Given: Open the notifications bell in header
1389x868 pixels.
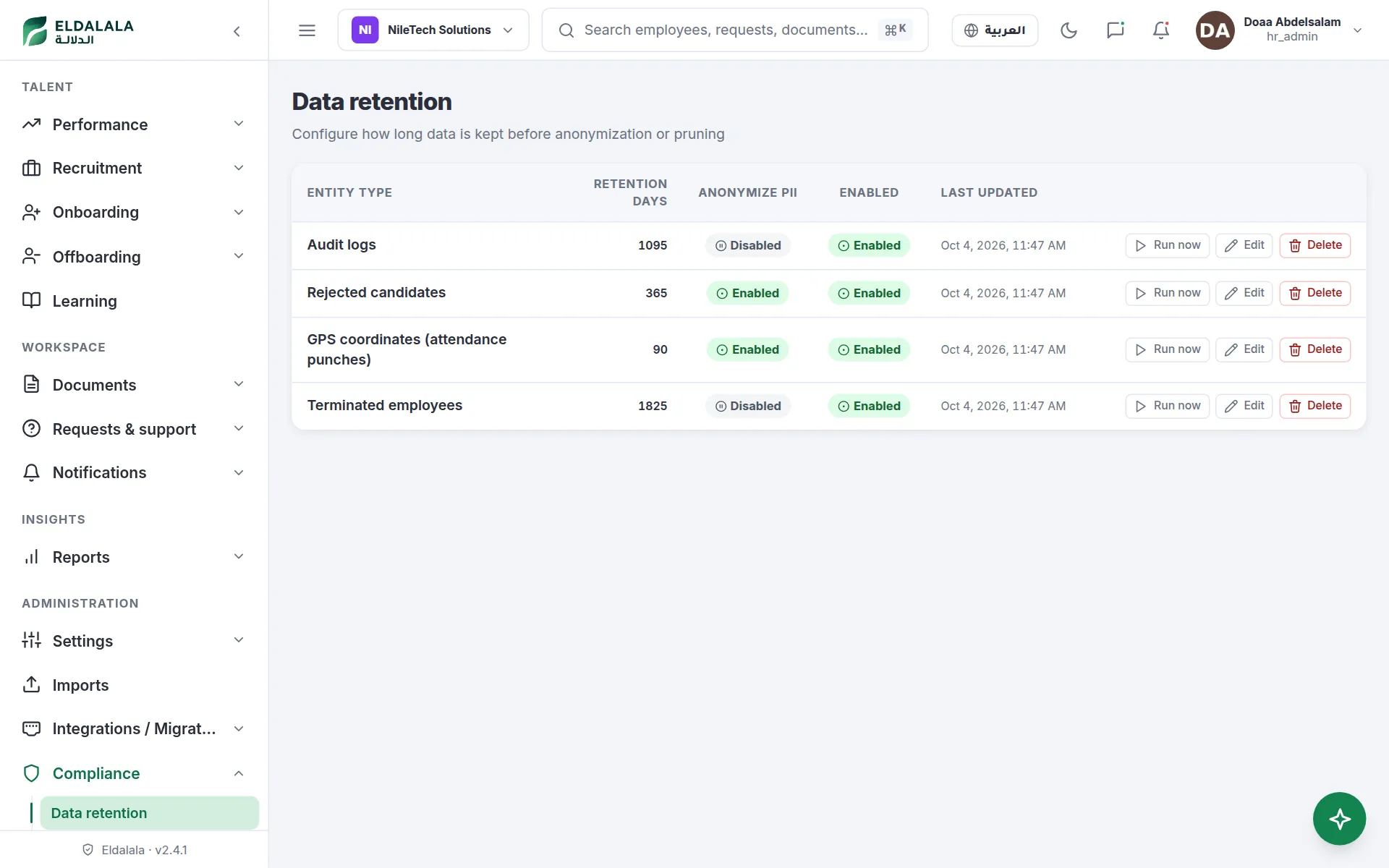Looking at the screenshot, I should [1161, 30].
